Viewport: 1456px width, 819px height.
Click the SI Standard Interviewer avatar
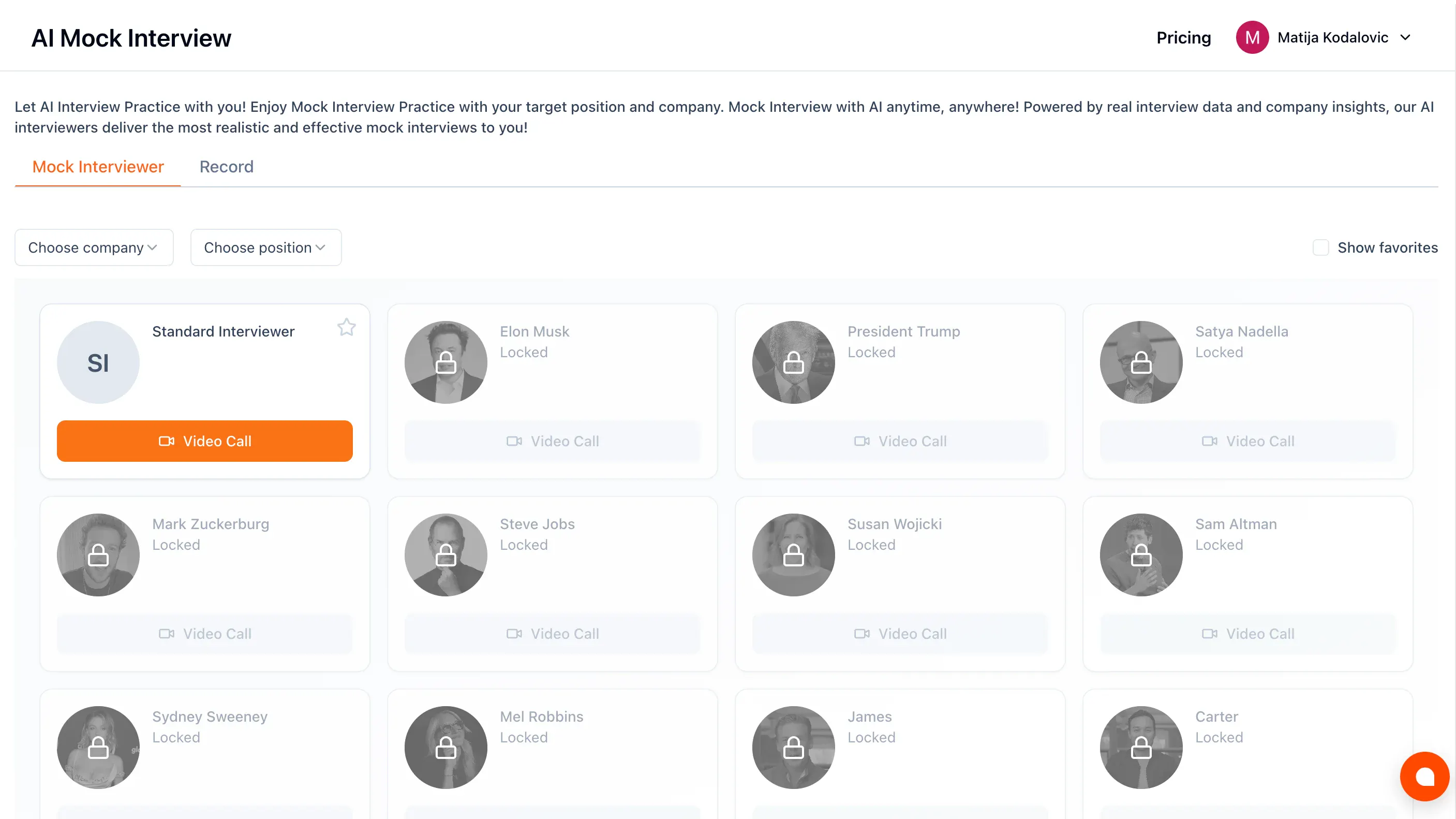pyautogui.click(x=98, y=362)
